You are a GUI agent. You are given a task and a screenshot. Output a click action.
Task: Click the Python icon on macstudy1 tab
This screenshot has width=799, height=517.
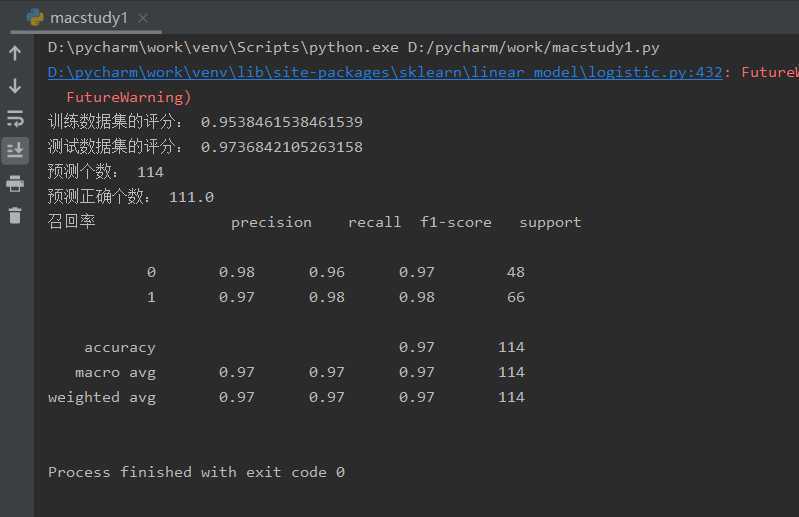(x=35, y=17)
